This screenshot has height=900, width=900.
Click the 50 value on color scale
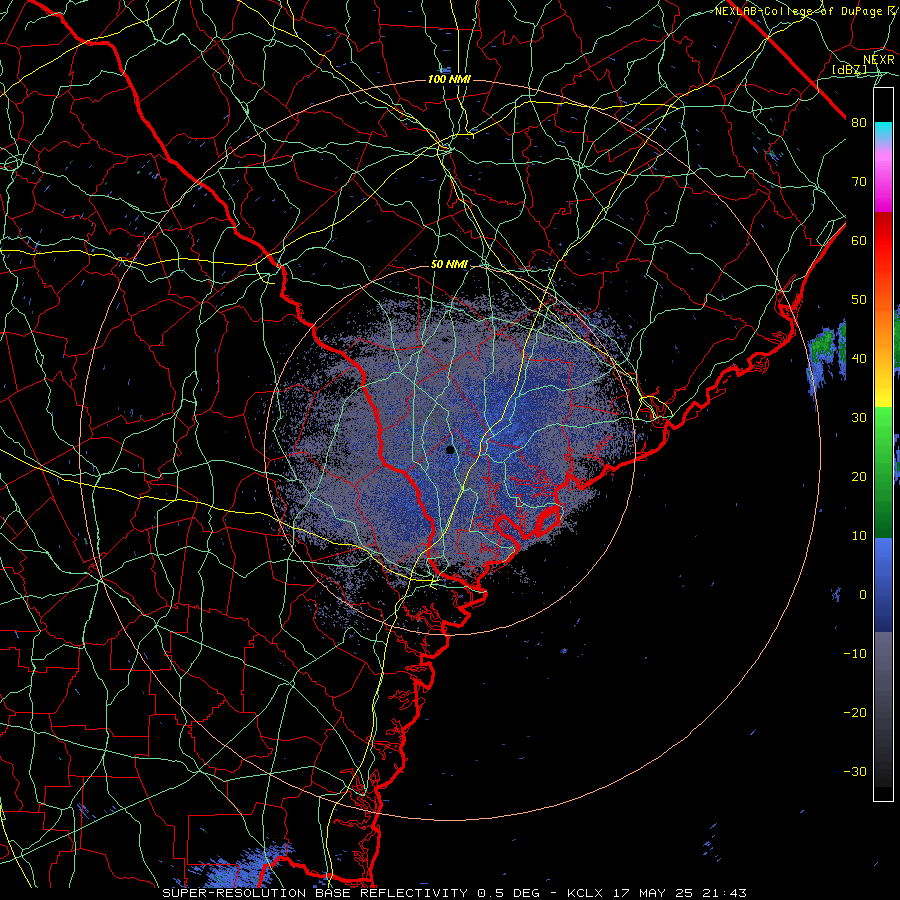859,300
